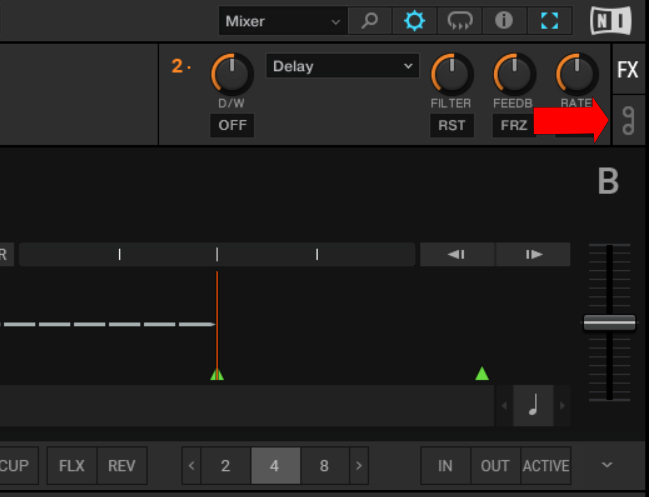Image resolution: width=649 pixels, height=497 pixels.
Task: Click the headphones cruise icon
Action: click(460, 20)
